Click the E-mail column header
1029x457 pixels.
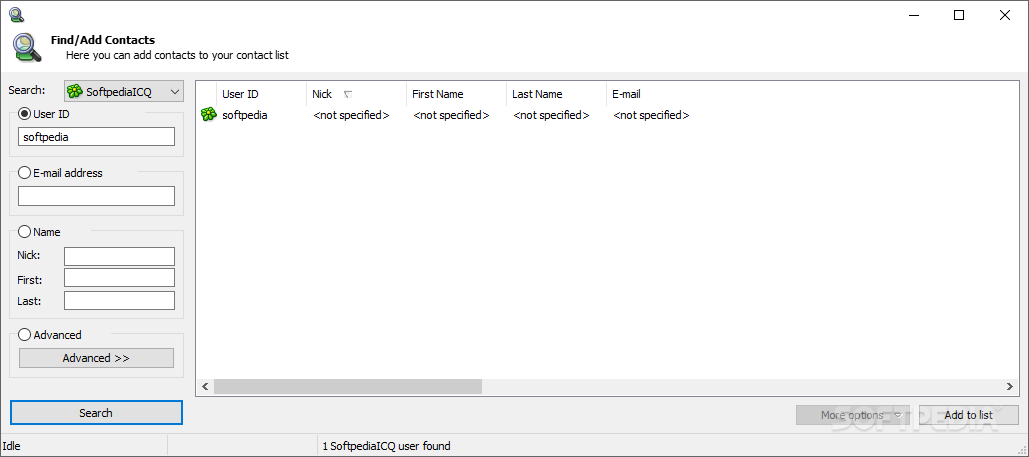[656, 94]
